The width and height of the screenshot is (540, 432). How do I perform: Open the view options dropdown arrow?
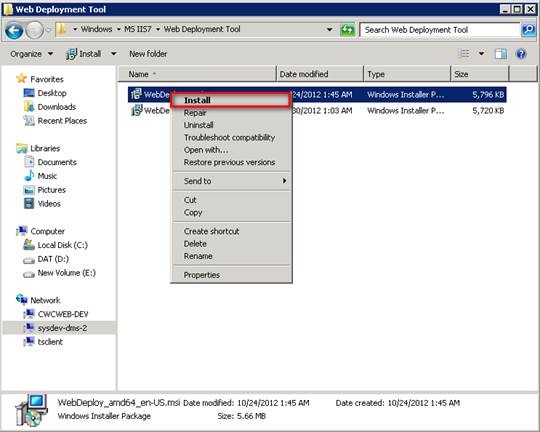pyautogui.click(x=481, y=54)
